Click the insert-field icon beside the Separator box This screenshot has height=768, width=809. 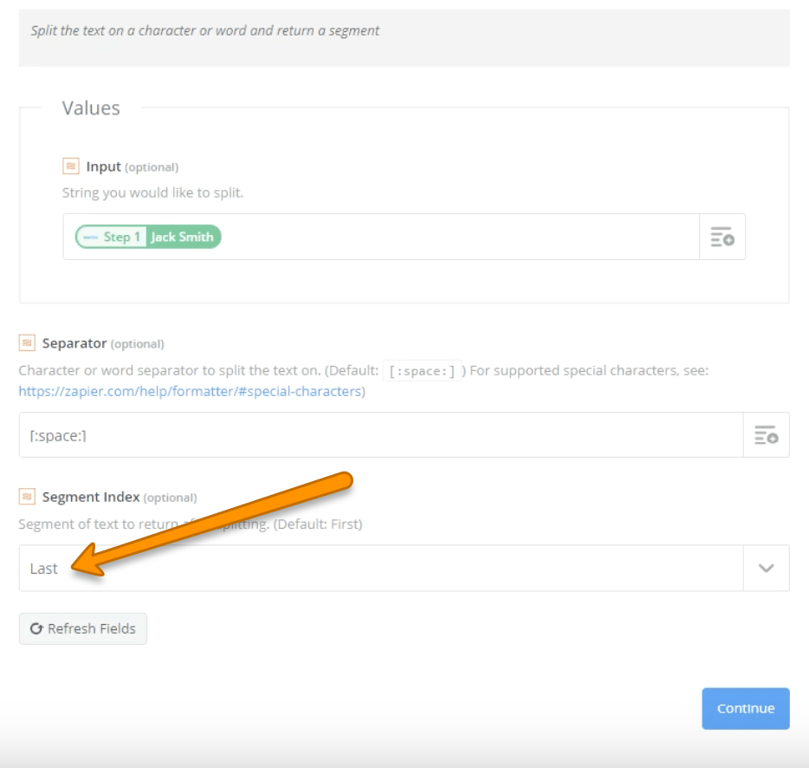point(766,435)
